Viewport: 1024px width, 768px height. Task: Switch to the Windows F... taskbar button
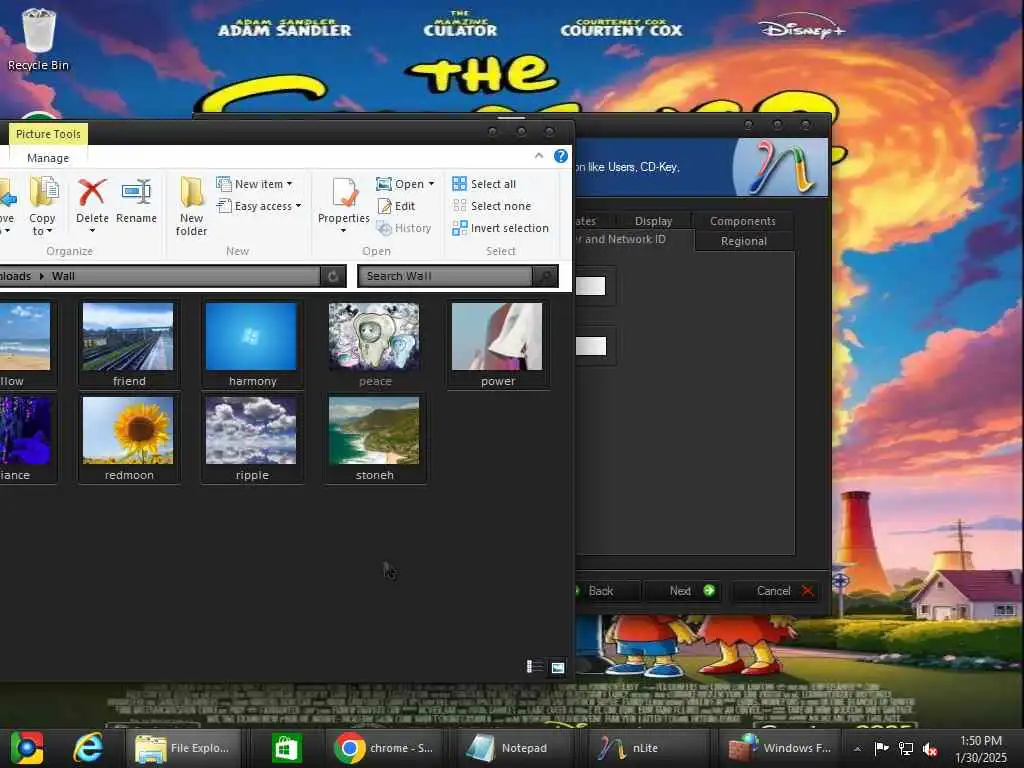[x=780, y=748]
